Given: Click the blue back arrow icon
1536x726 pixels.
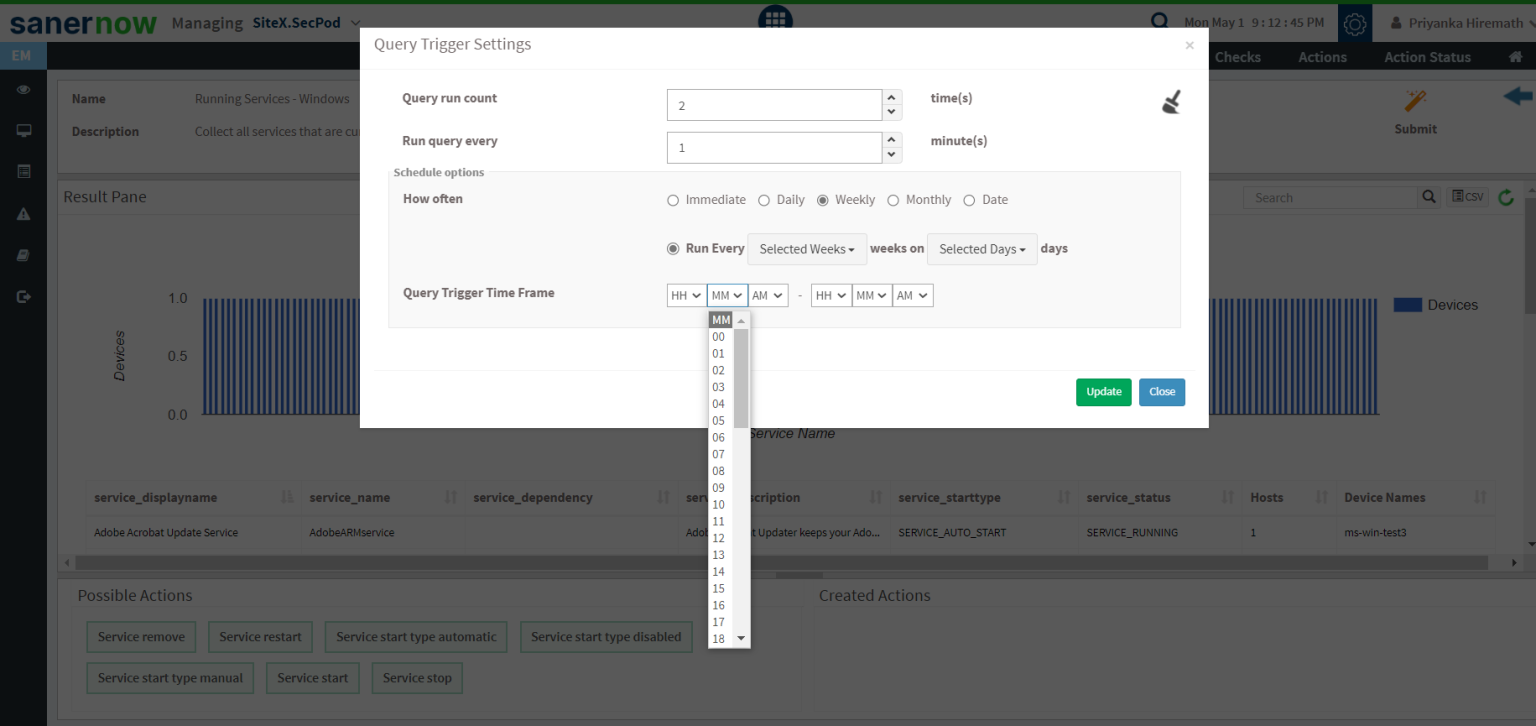Looking at the screenshot, I should 1518,97.
